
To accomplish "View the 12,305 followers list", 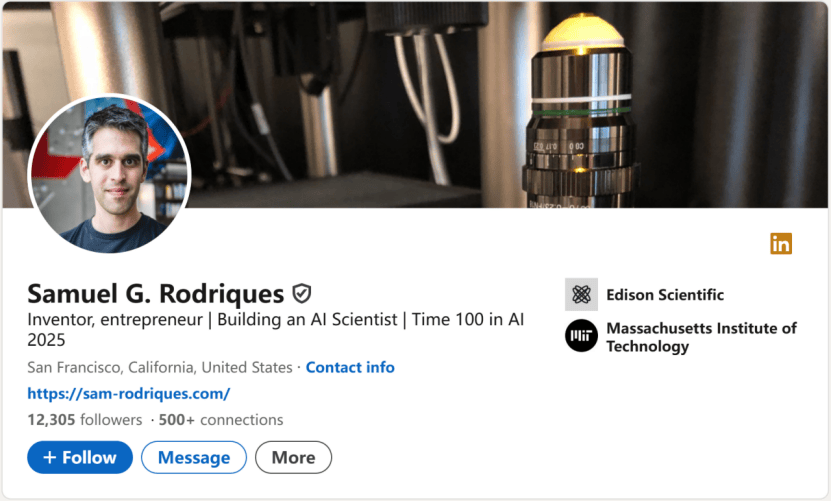I will [85, 420].
